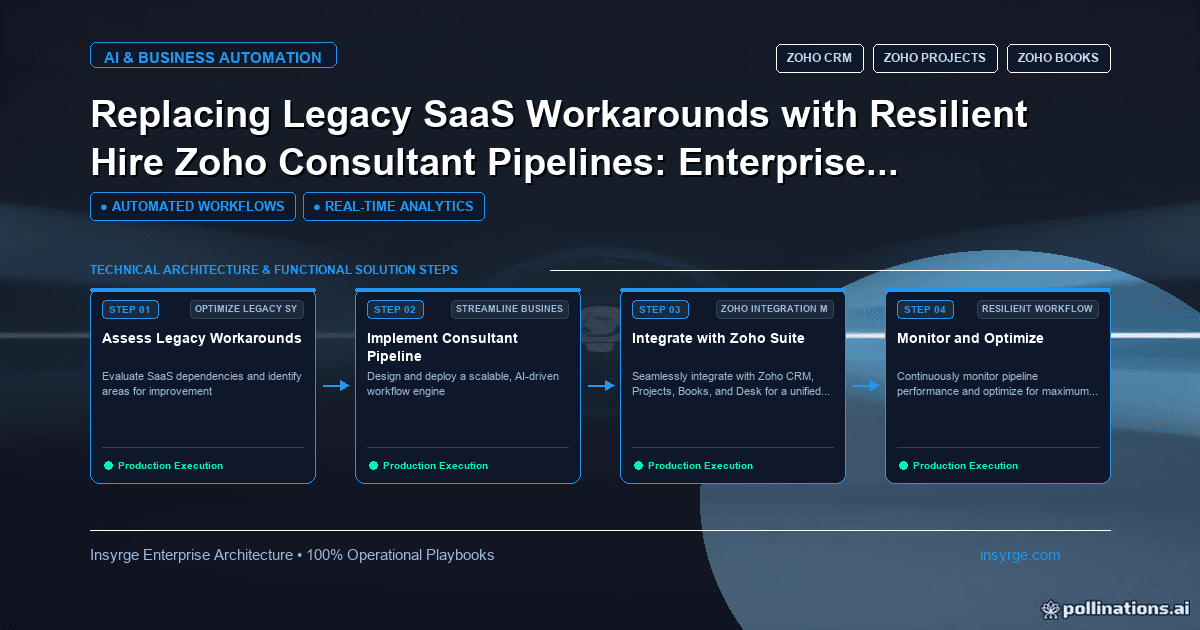This screenshot has width=1200, height=630.
Task: Click Production Execution status in Step 01 card
Action: click(170, 466)
